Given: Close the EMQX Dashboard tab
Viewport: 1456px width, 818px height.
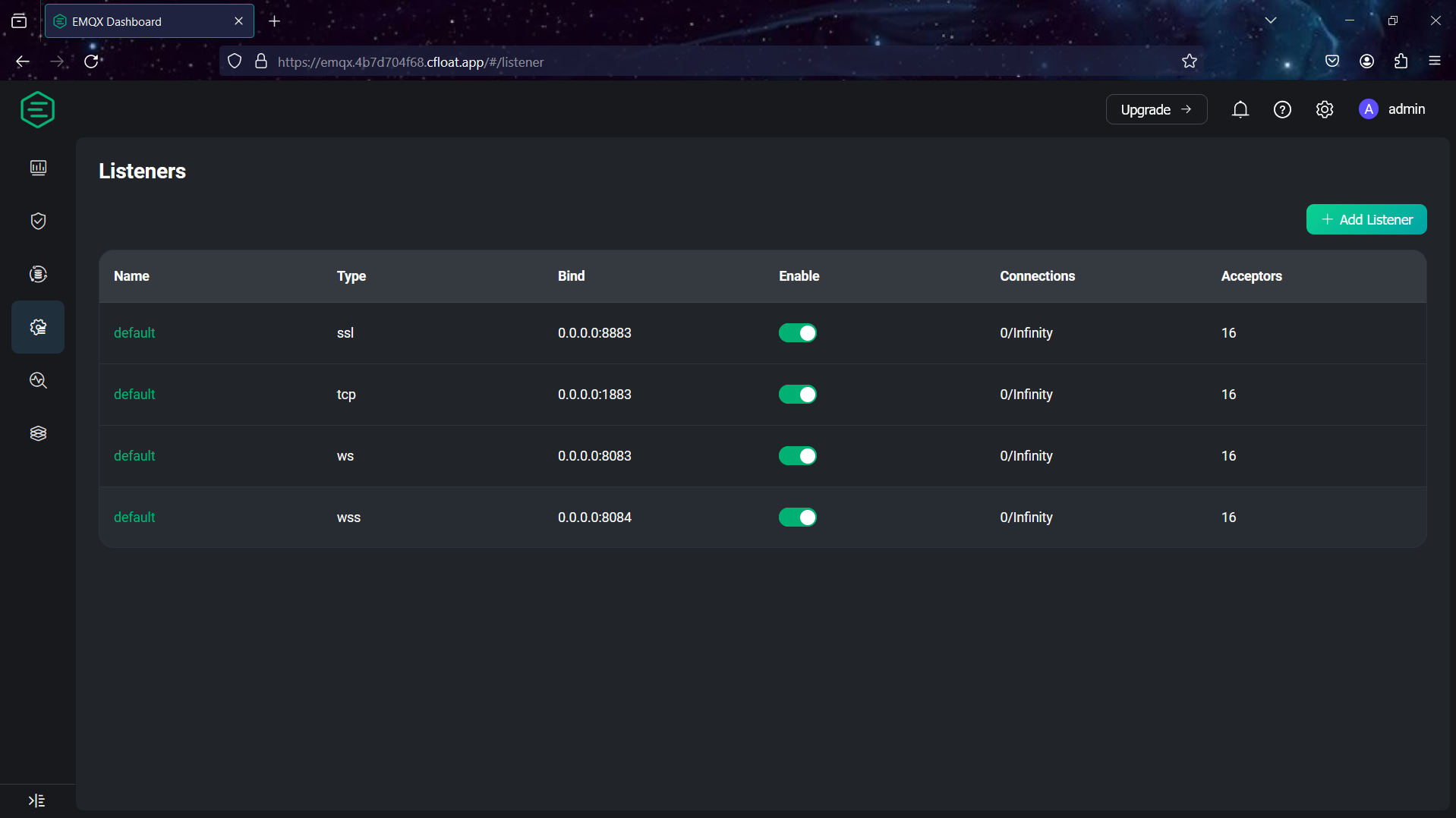Looking at the screenshot, I should pyautogui.click(x=238, y=21).
